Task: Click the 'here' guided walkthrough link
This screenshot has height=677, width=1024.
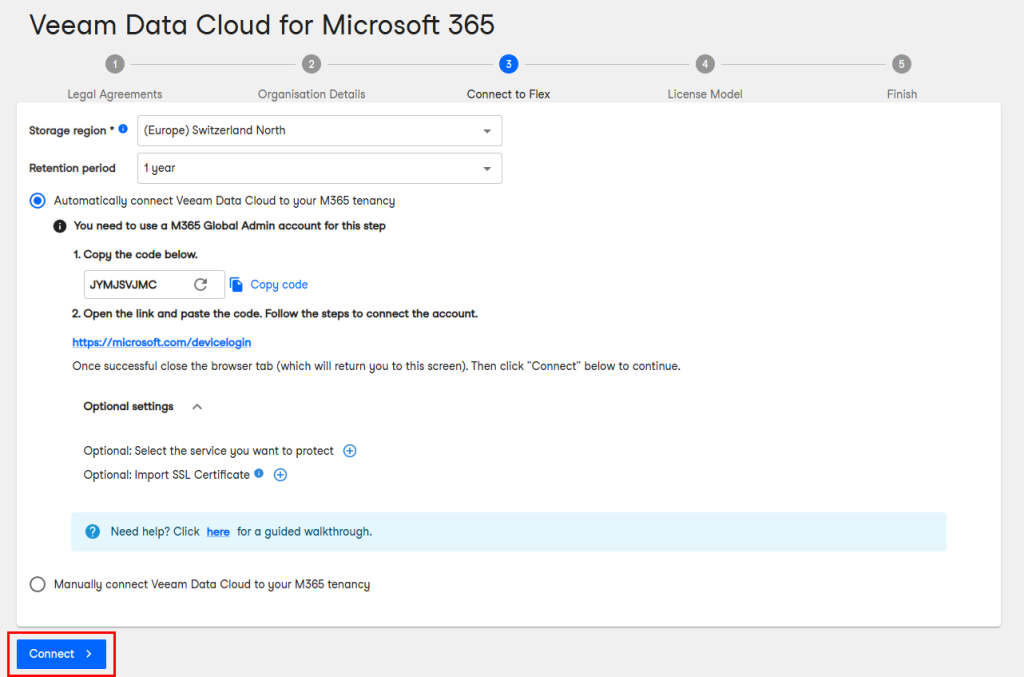Action: pos(218,532)
